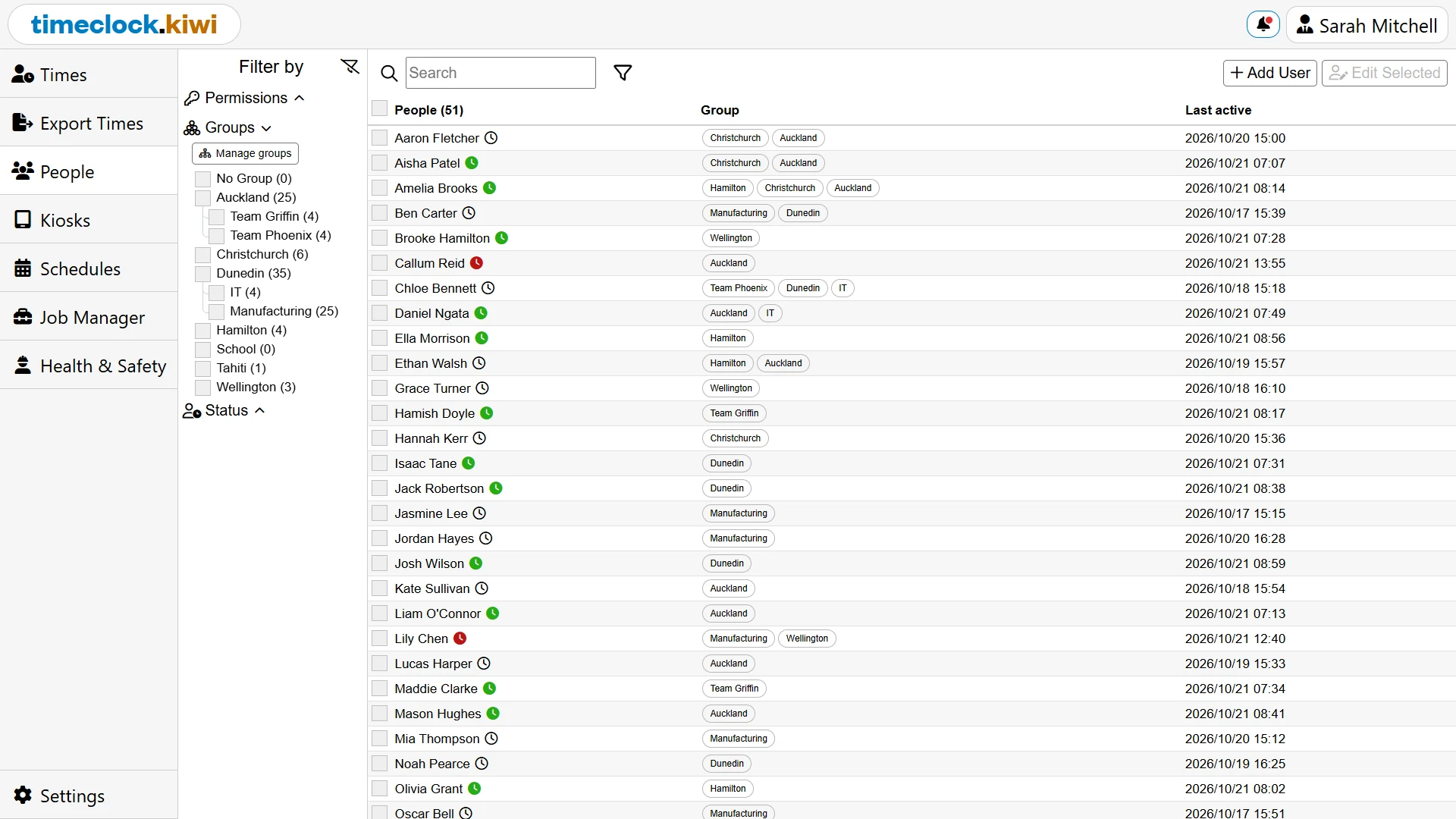Open Settings
This screenshot has width=1456, height=819.
[x=89, y=795]
